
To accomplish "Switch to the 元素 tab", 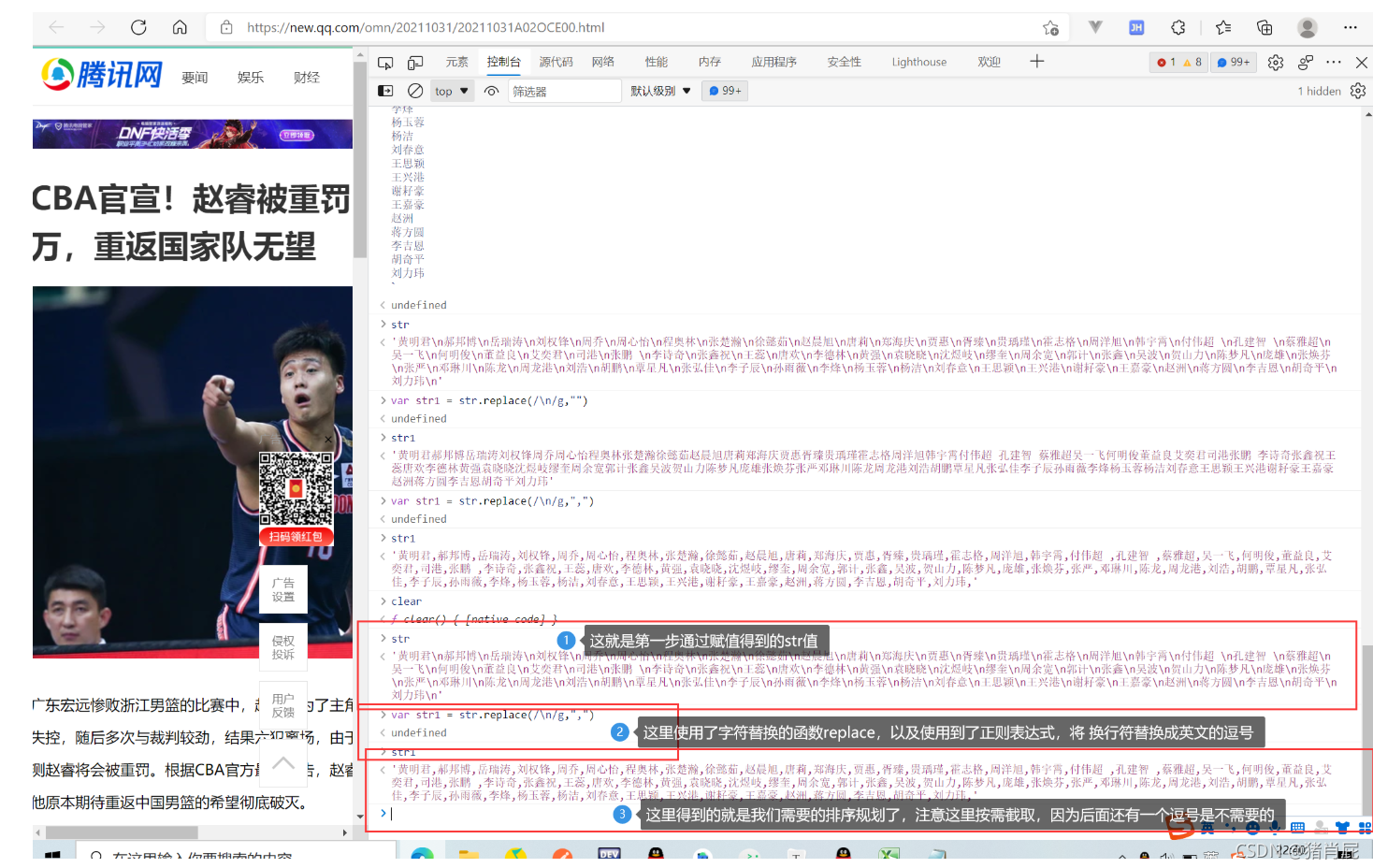I will coord(456,62).
